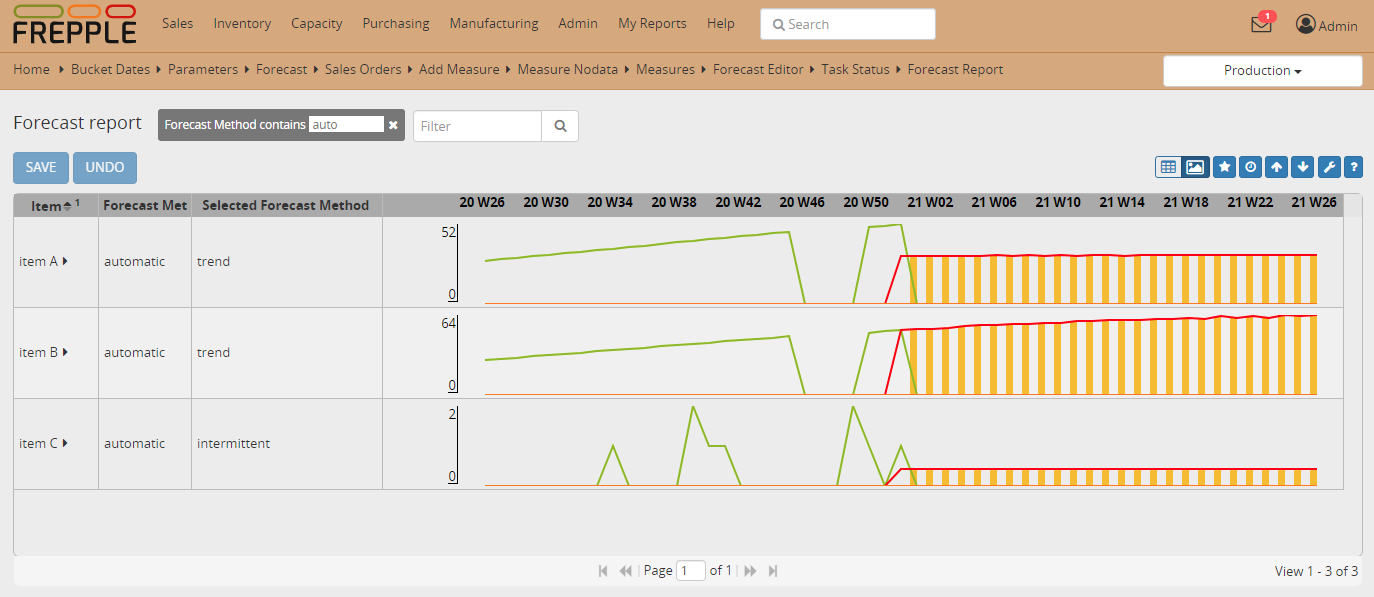Open the inbox envelope with notification badge
This screenshot has width=1374, height=597.
click(x=1261, y=25)
